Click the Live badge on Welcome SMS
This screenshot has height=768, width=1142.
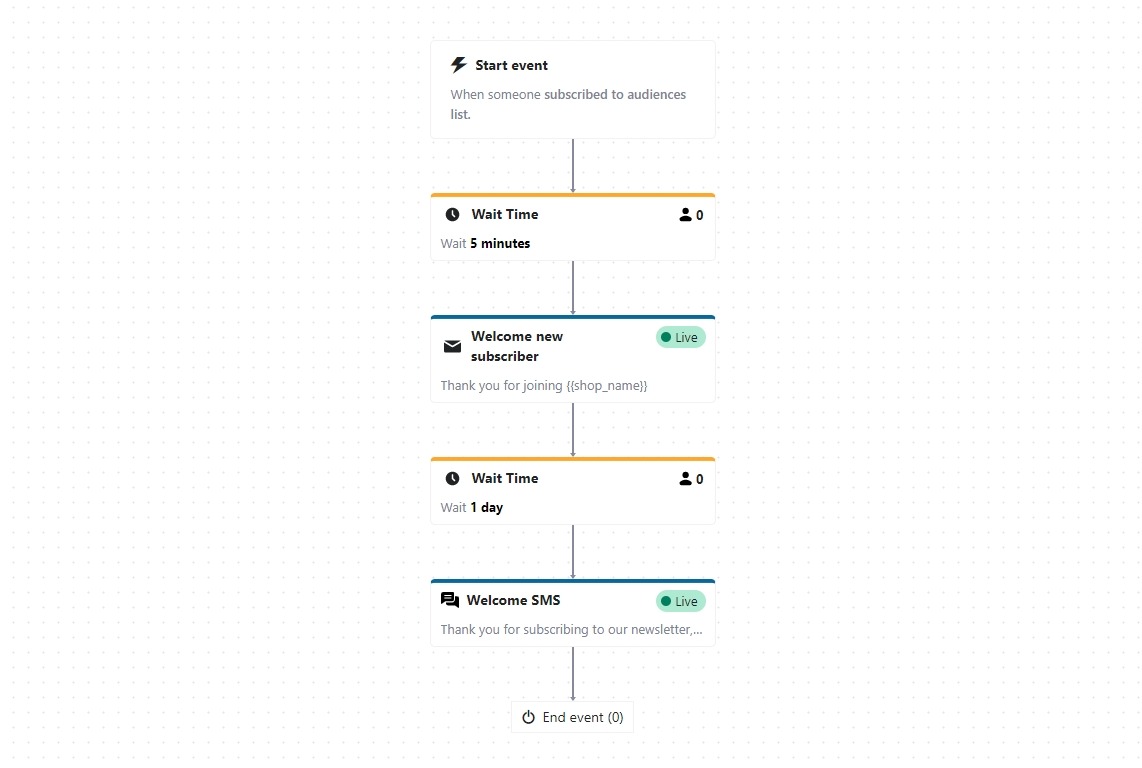(680, 601)
